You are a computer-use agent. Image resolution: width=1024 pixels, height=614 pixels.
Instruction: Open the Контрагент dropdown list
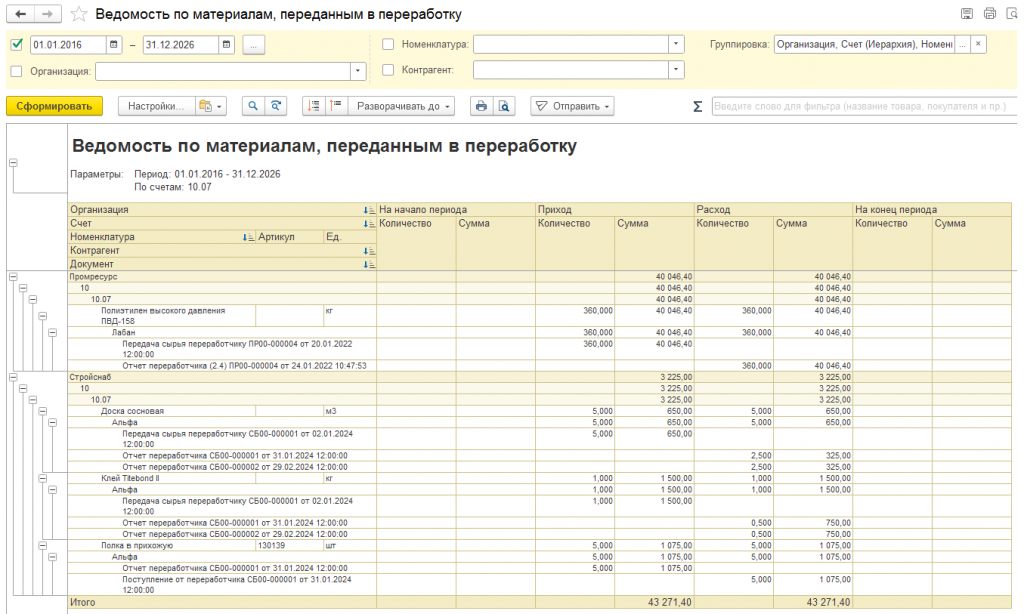pyautogui.click(x=676, y=69)
